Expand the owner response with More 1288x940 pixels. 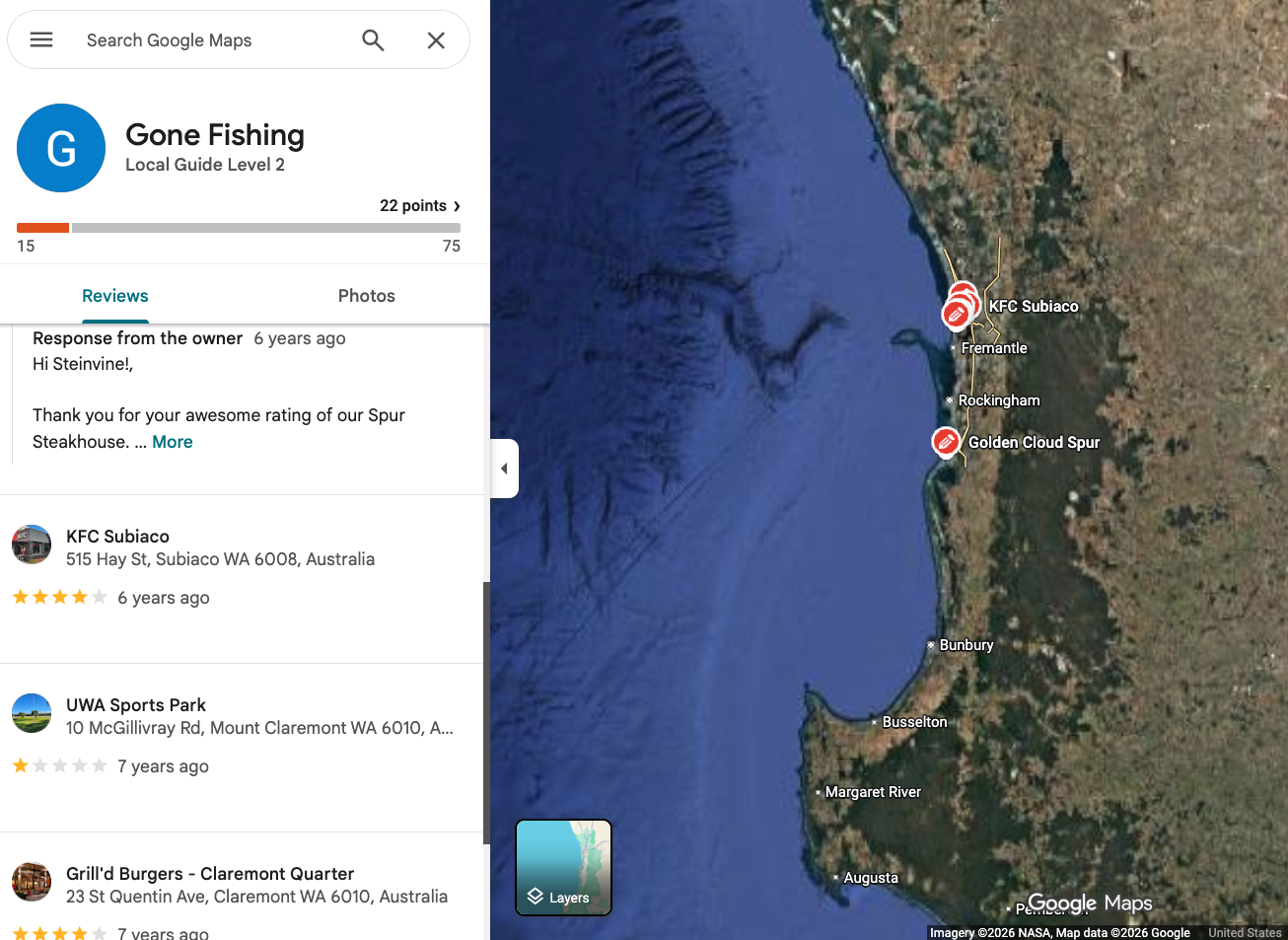point(173,442)
